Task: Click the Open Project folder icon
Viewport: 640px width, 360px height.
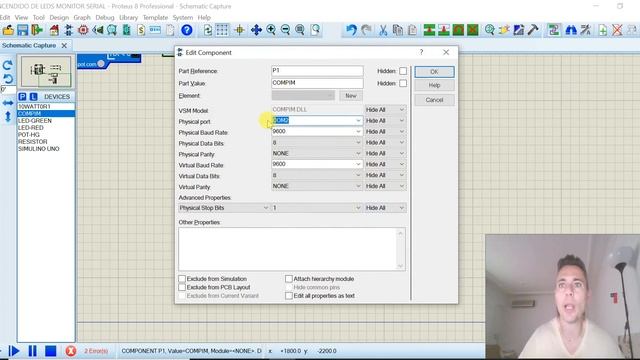Action: tap(8, 30)
